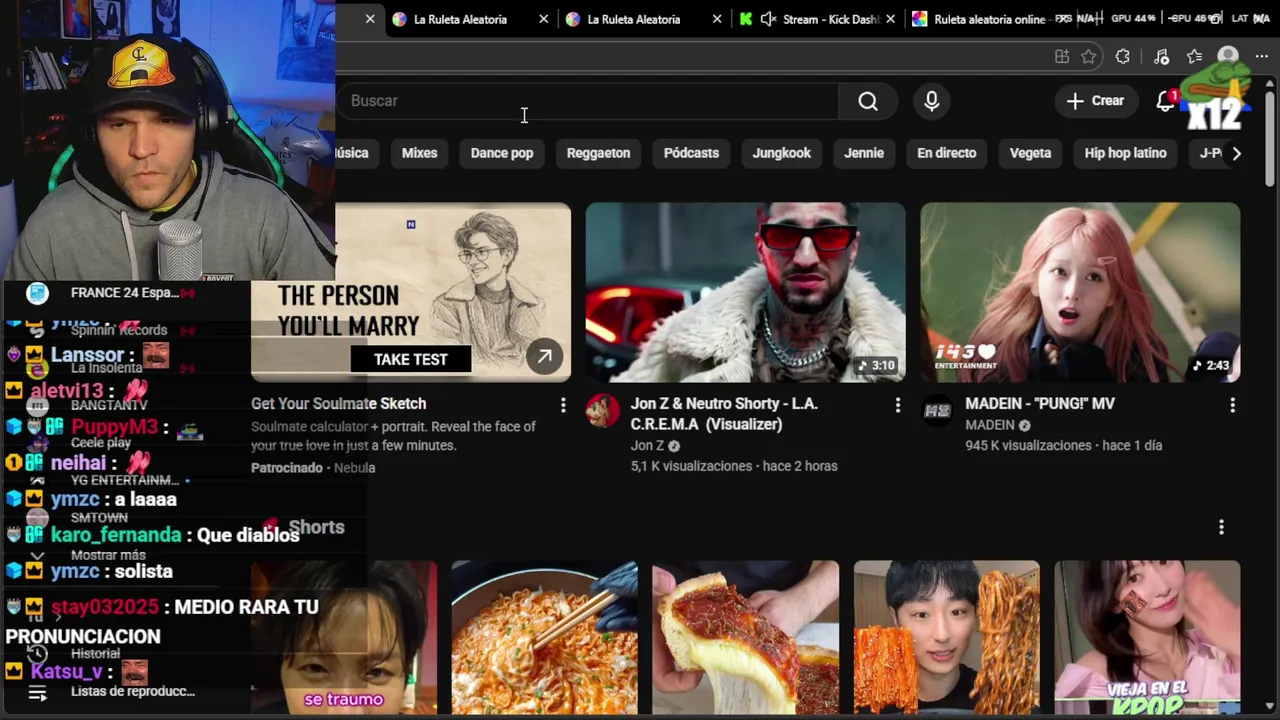Select the Vegeta filter chip
This screenshot has height=720, width=1280.
(x=1030, y=153)
